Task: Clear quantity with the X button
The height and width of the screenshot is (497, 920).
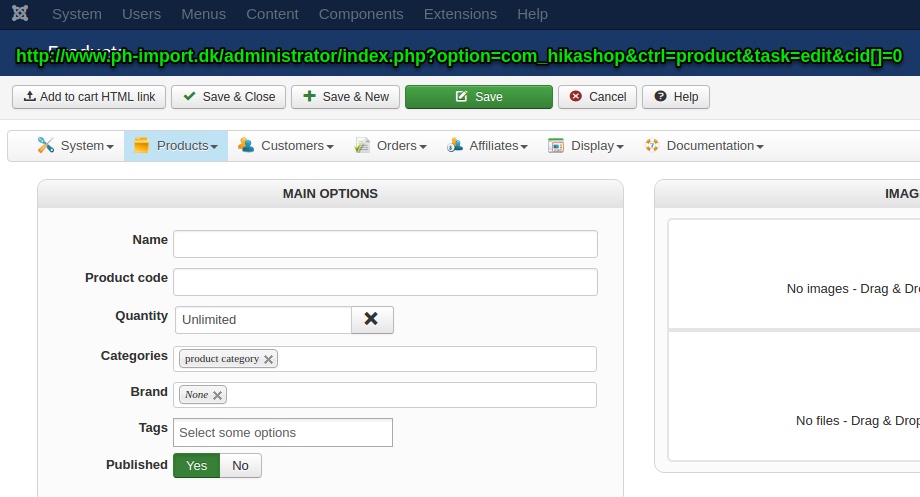Action: [372, 320]
